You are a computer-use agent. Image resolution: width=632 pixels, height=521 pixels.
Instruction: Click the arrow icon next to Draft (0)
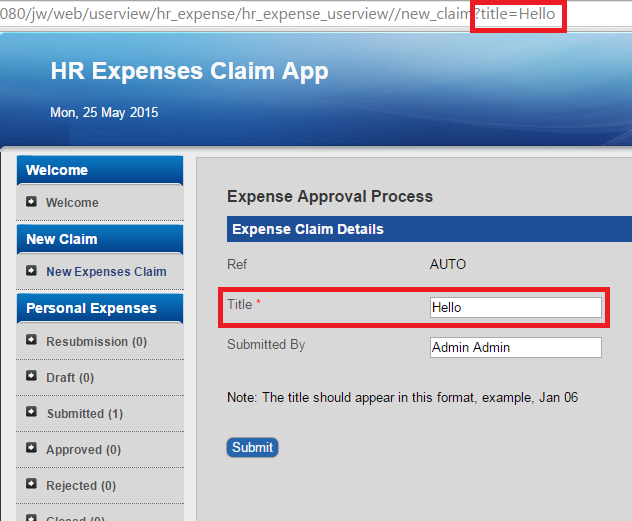coord(31,377)
